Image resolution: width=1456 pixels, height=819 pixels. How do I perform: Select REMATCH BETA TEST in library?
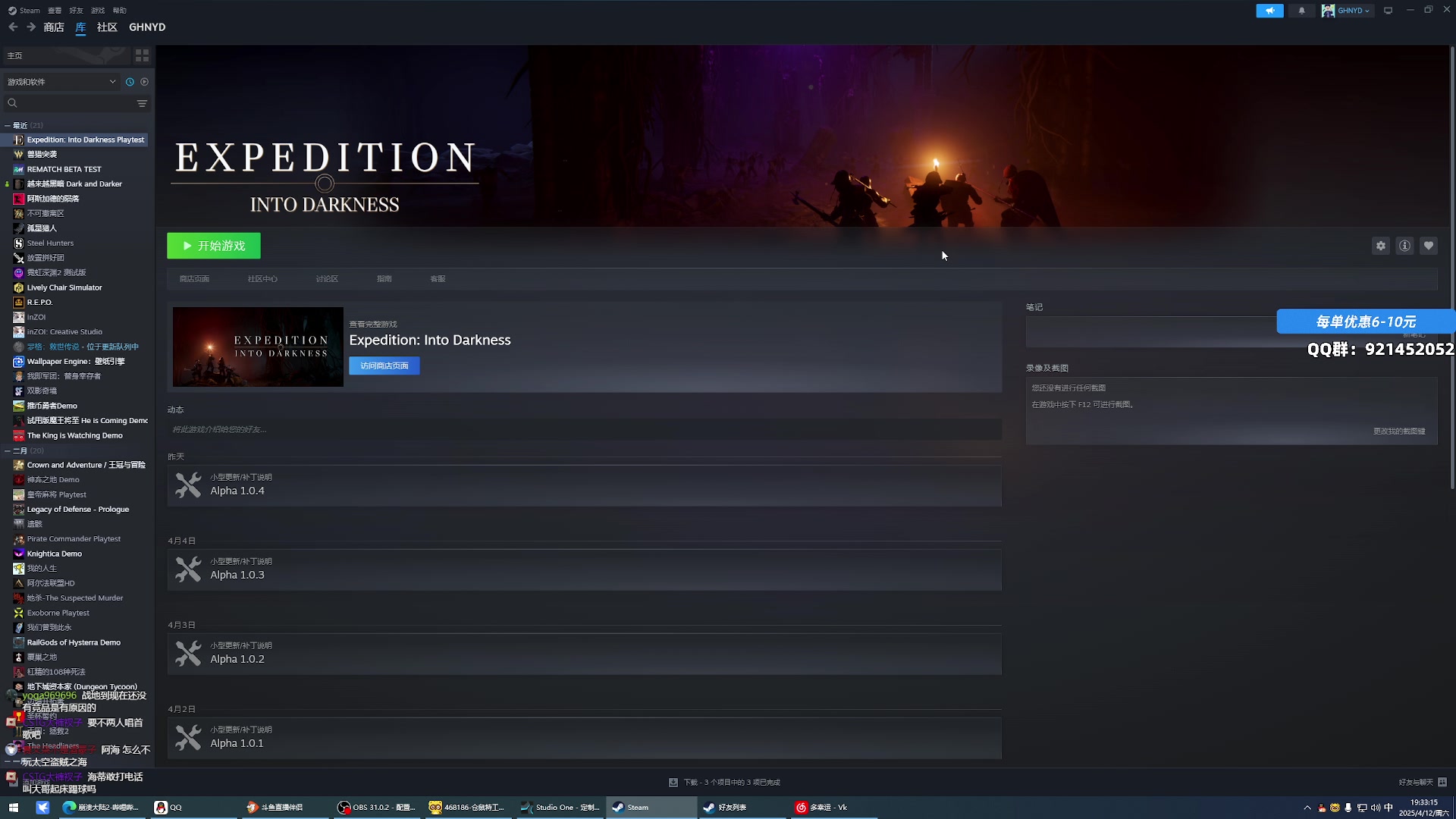click(64, 169)
